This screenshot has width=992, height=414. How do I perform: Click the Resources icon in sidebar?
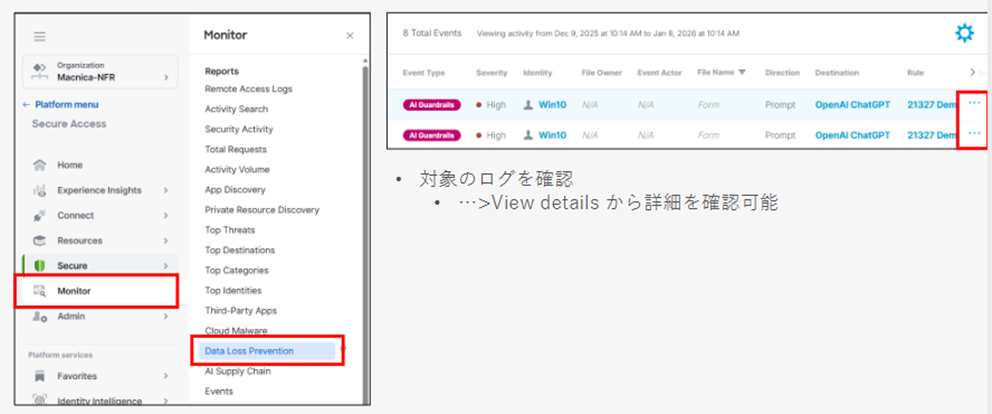(x=40, y=240)
